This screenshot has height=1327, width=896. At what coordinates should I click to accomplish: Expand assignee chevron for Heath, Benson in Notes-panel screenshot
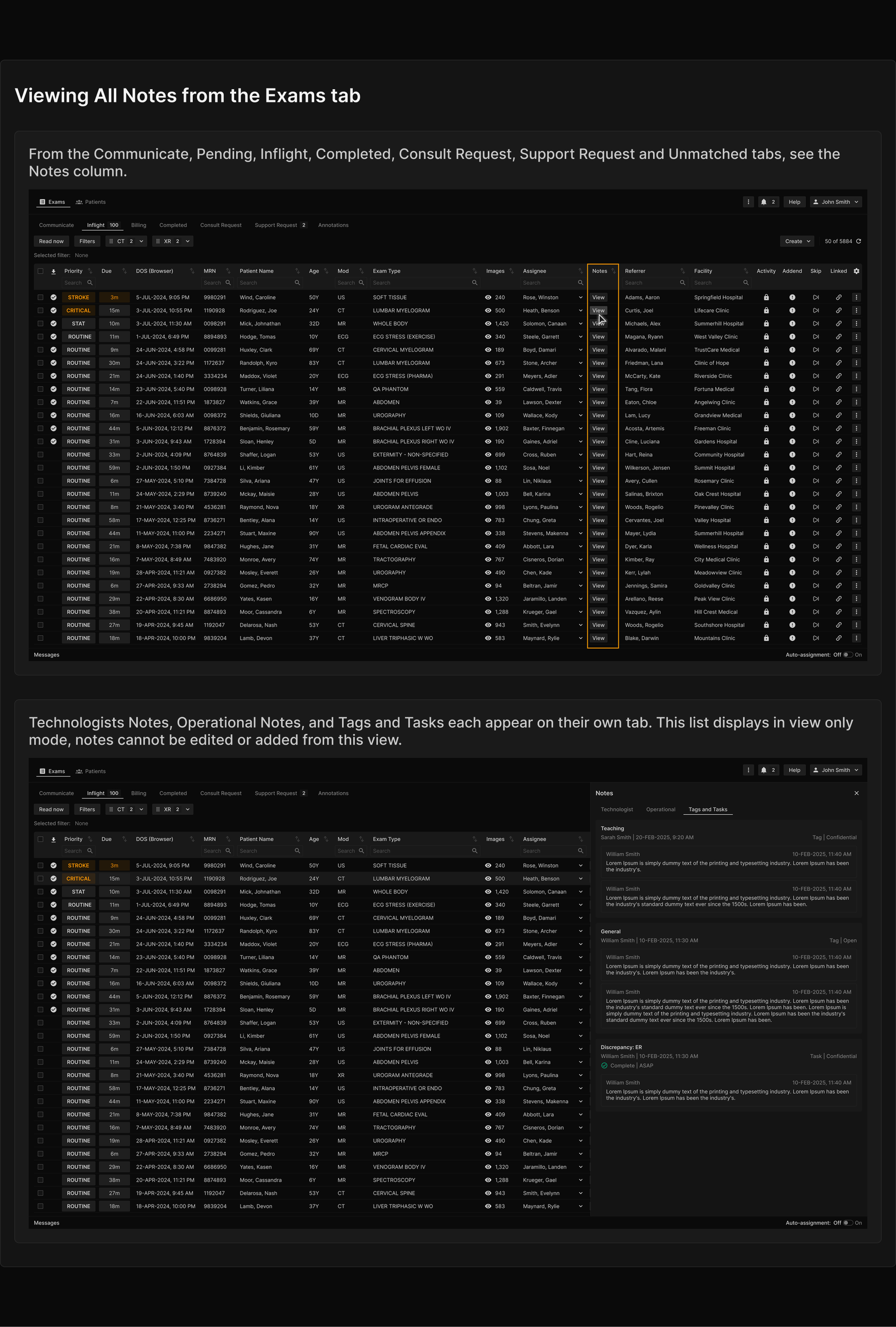(x=580, y=879)
